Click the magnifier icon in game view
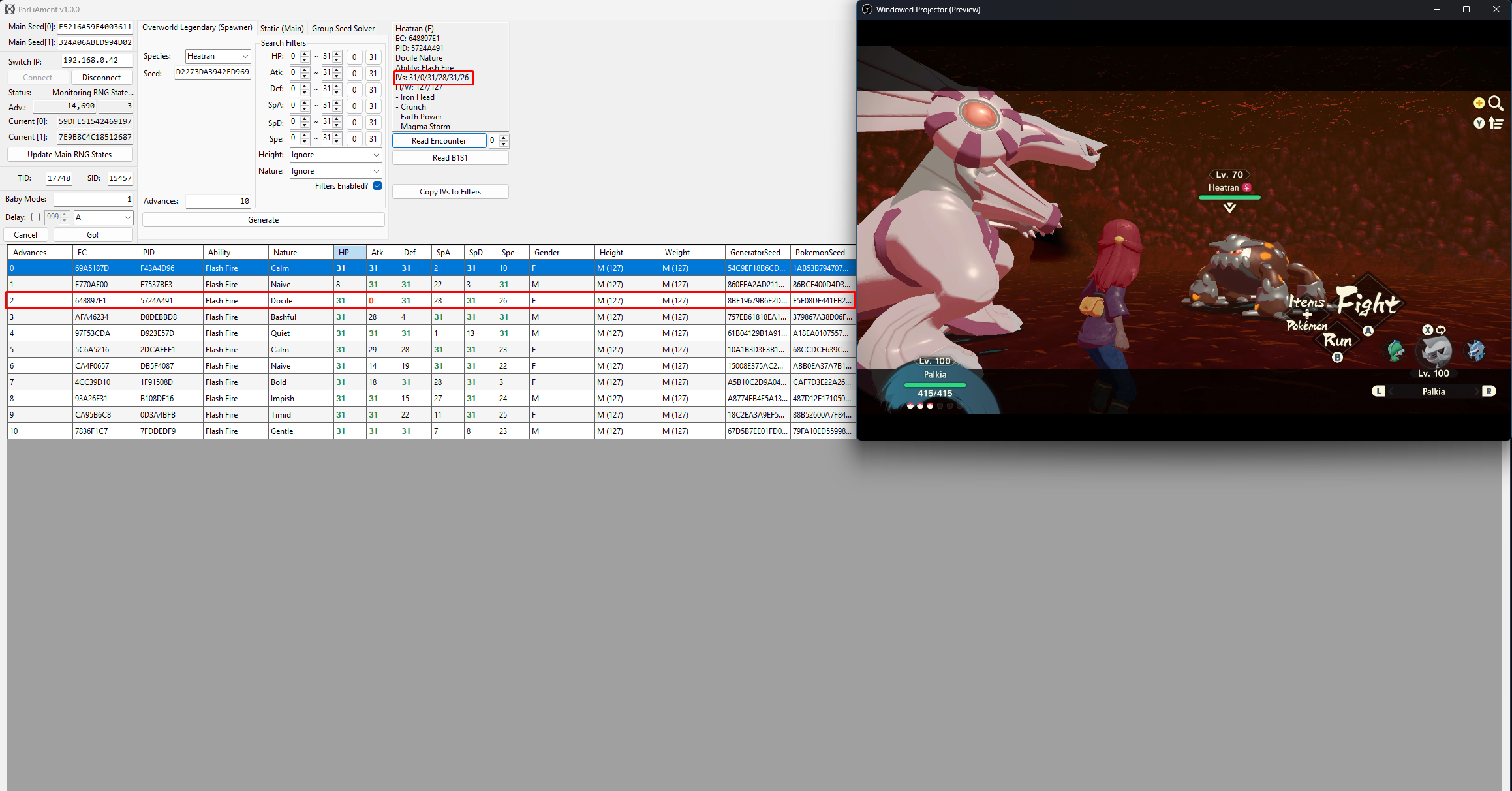1512x791 pixels. click(1495, 103)
